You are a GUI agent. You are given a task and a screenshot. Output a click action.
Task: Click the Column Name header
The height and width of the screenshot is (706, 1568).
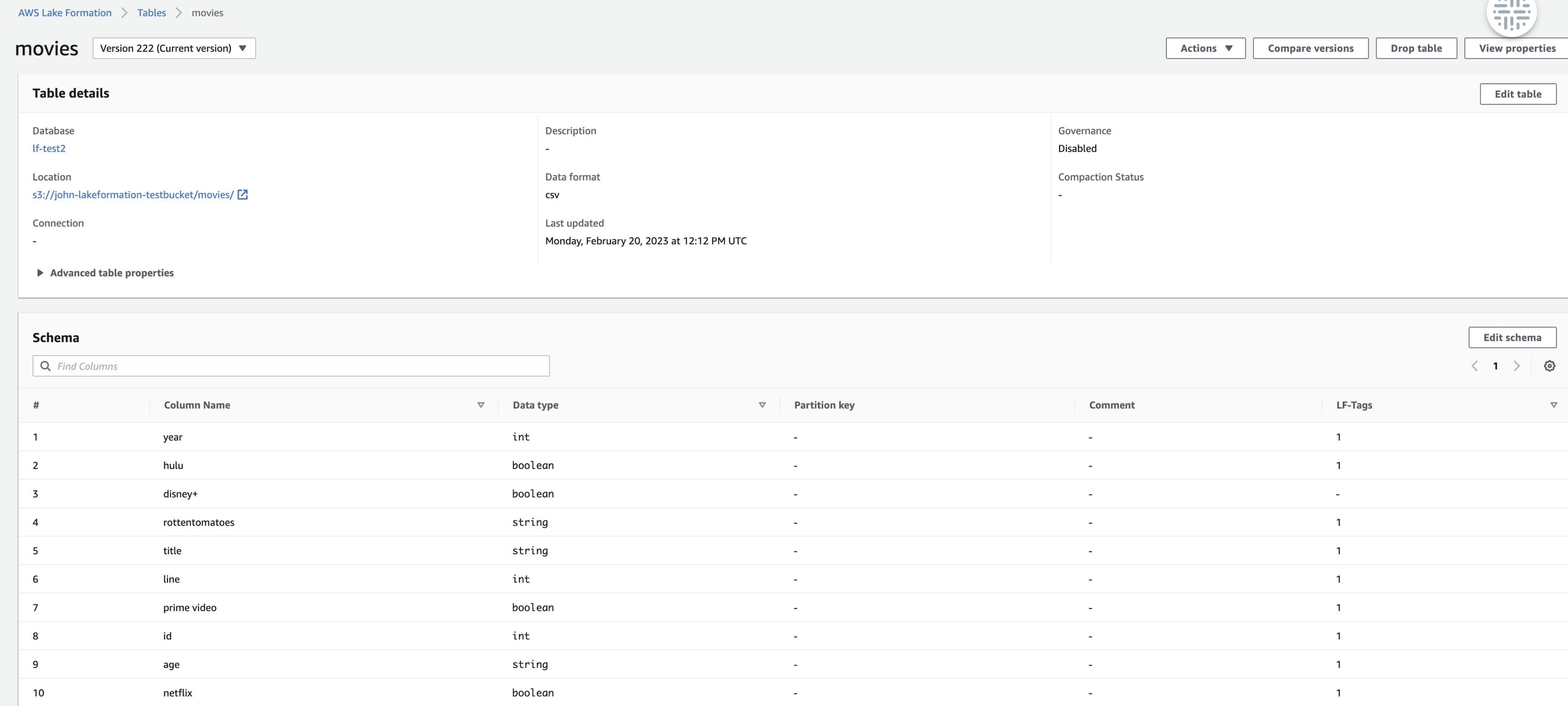[197, 405]
